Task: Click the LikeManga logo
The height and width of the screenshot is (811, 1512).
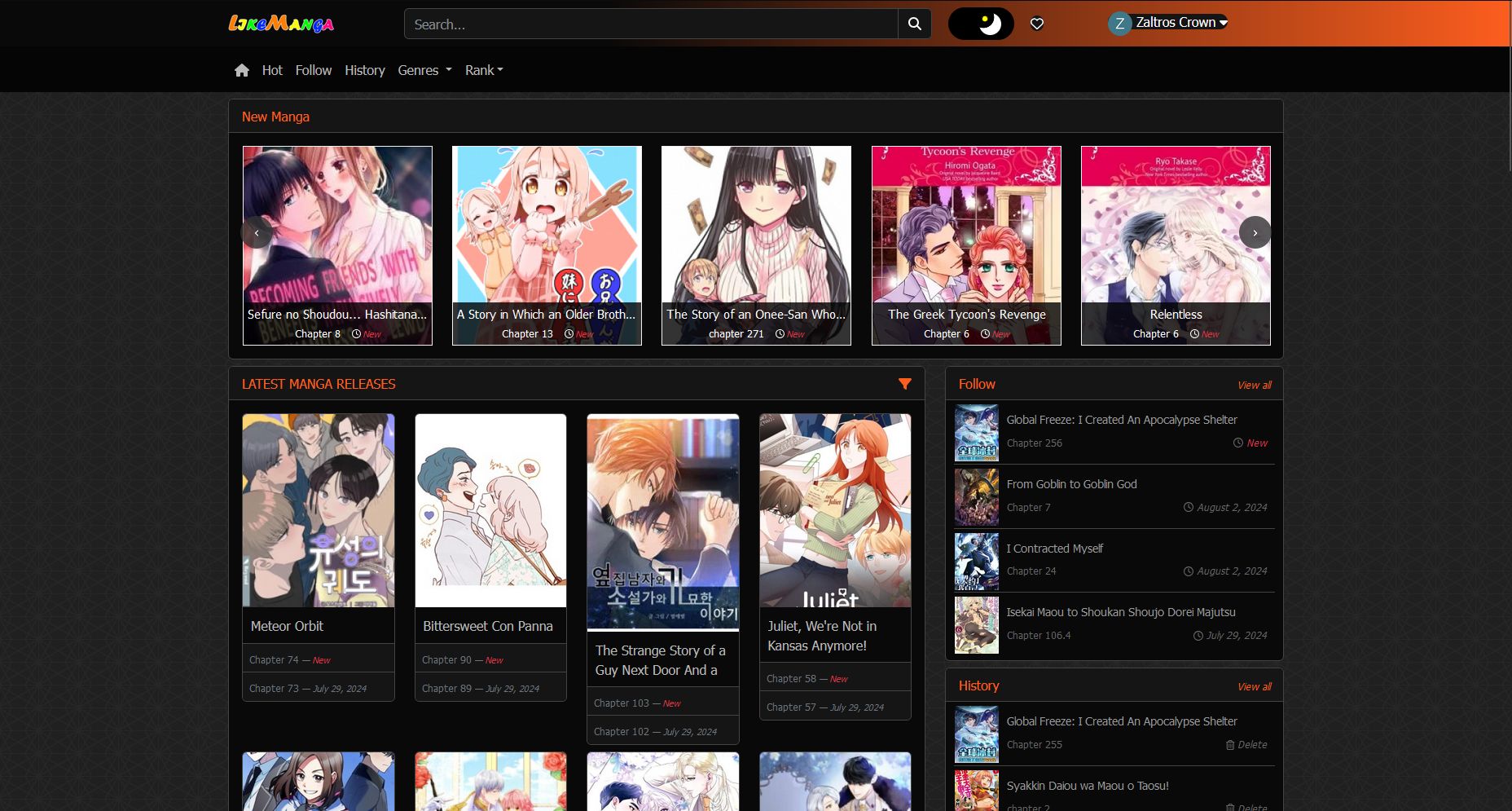Action: (x=281, y=24)
